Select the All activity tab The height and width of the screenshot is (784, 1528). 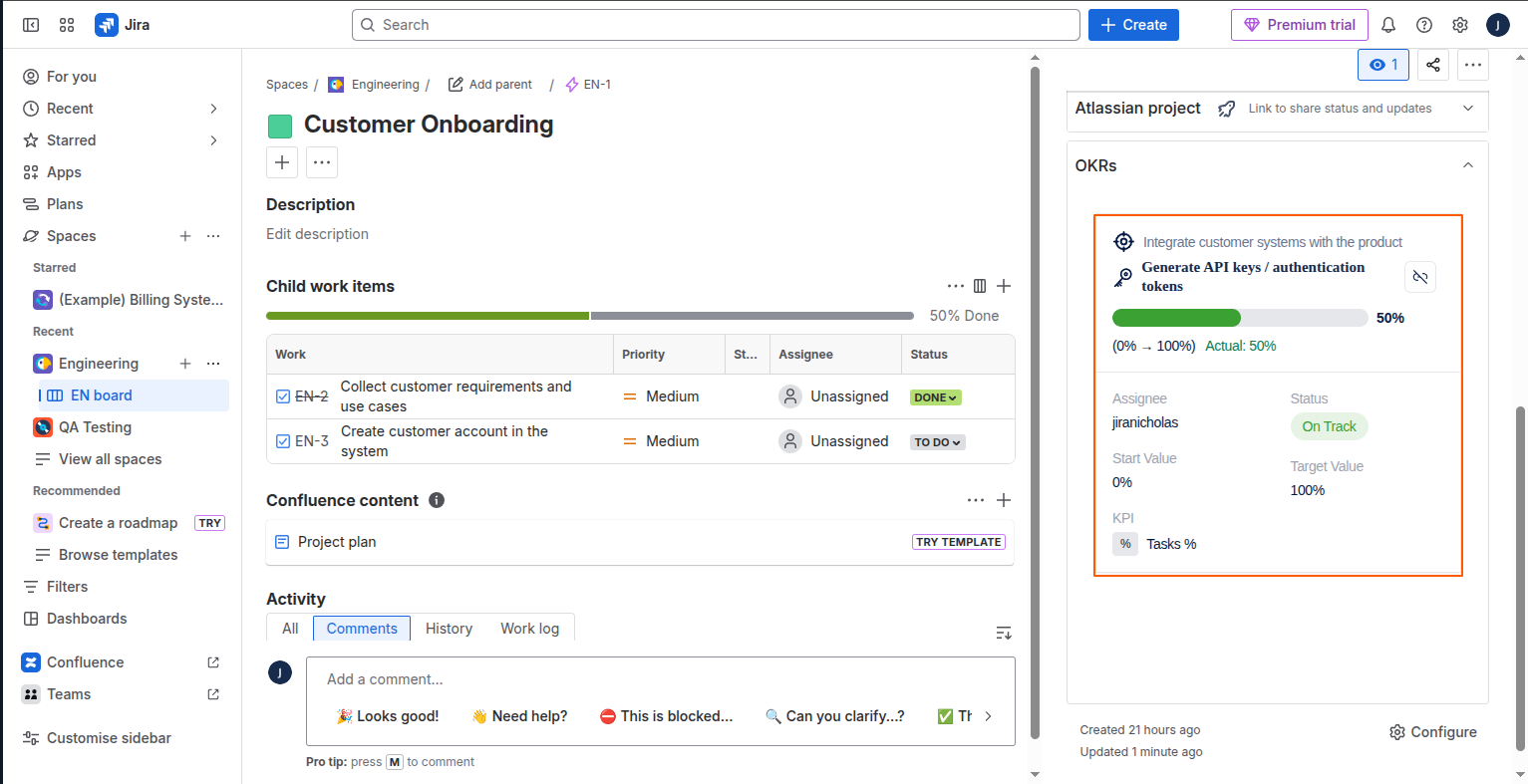[x=290, y=629]
